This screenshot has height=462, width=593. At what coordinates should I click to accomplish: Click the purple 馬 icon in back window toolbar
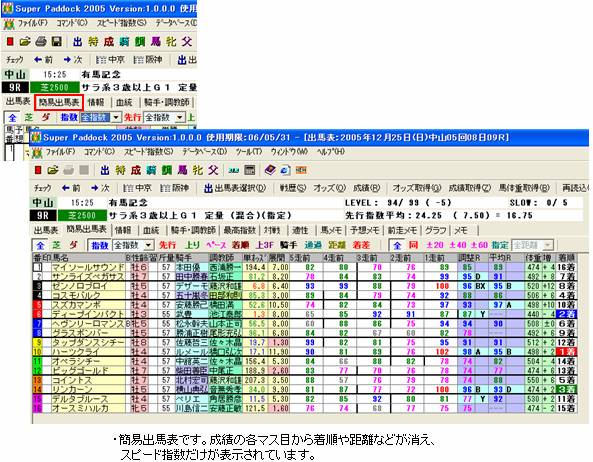click(x=155, y=42)
